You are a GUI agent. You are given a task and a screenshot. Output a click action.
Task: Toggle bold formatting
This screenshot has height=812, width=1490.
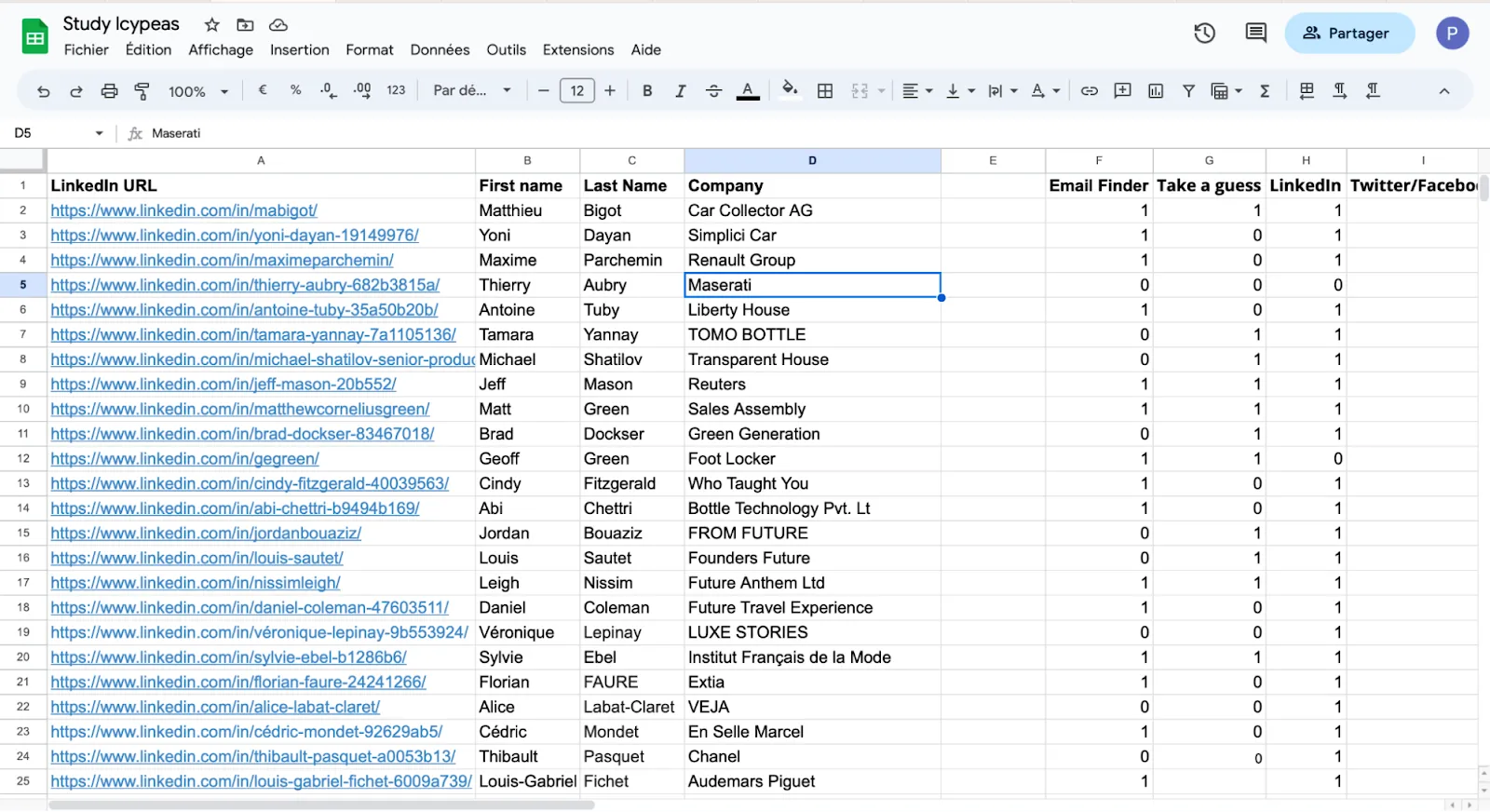[647, 90]
